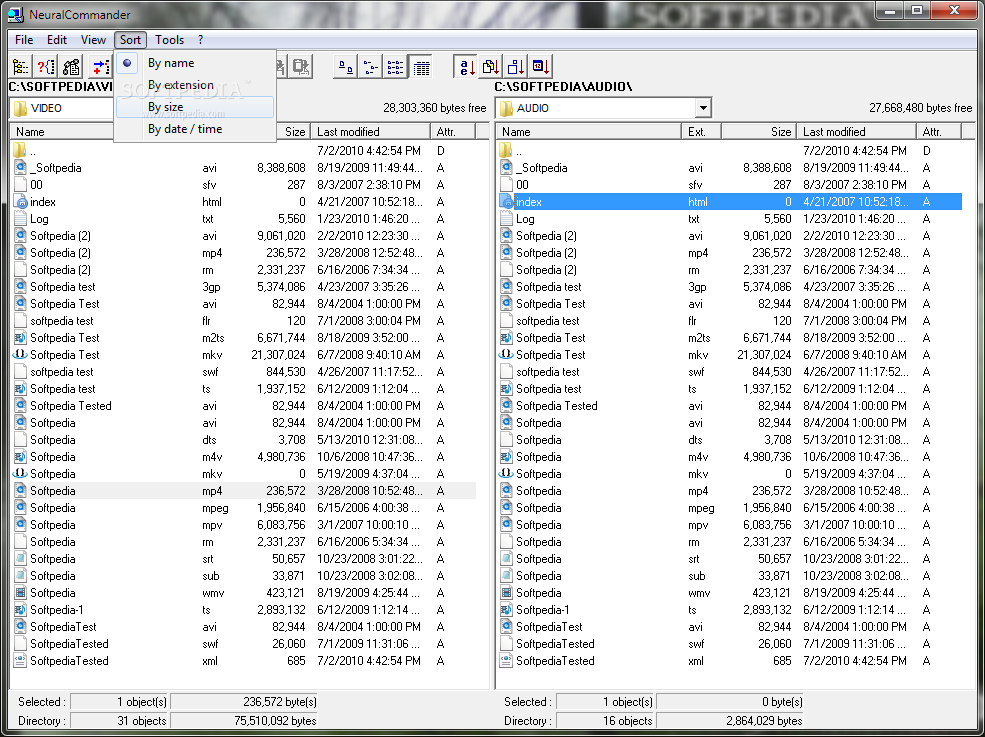This screenshot has width=985, height=737.
Task: Select SoftpediaTest avi in AUDIO pane
Action: coord(730,626)
